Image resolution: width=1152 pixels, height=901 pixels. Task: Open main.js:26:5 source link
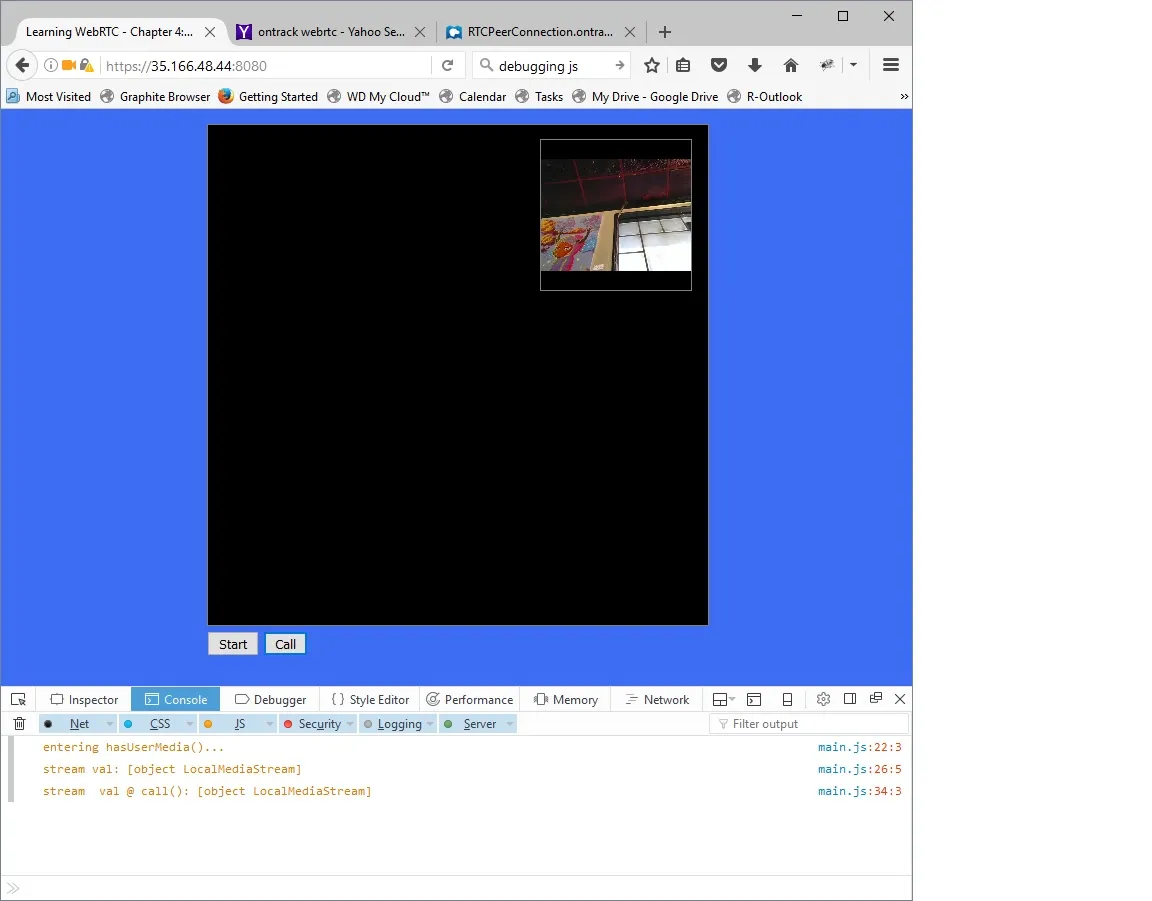pyautogui.click(x=860, y=769)
